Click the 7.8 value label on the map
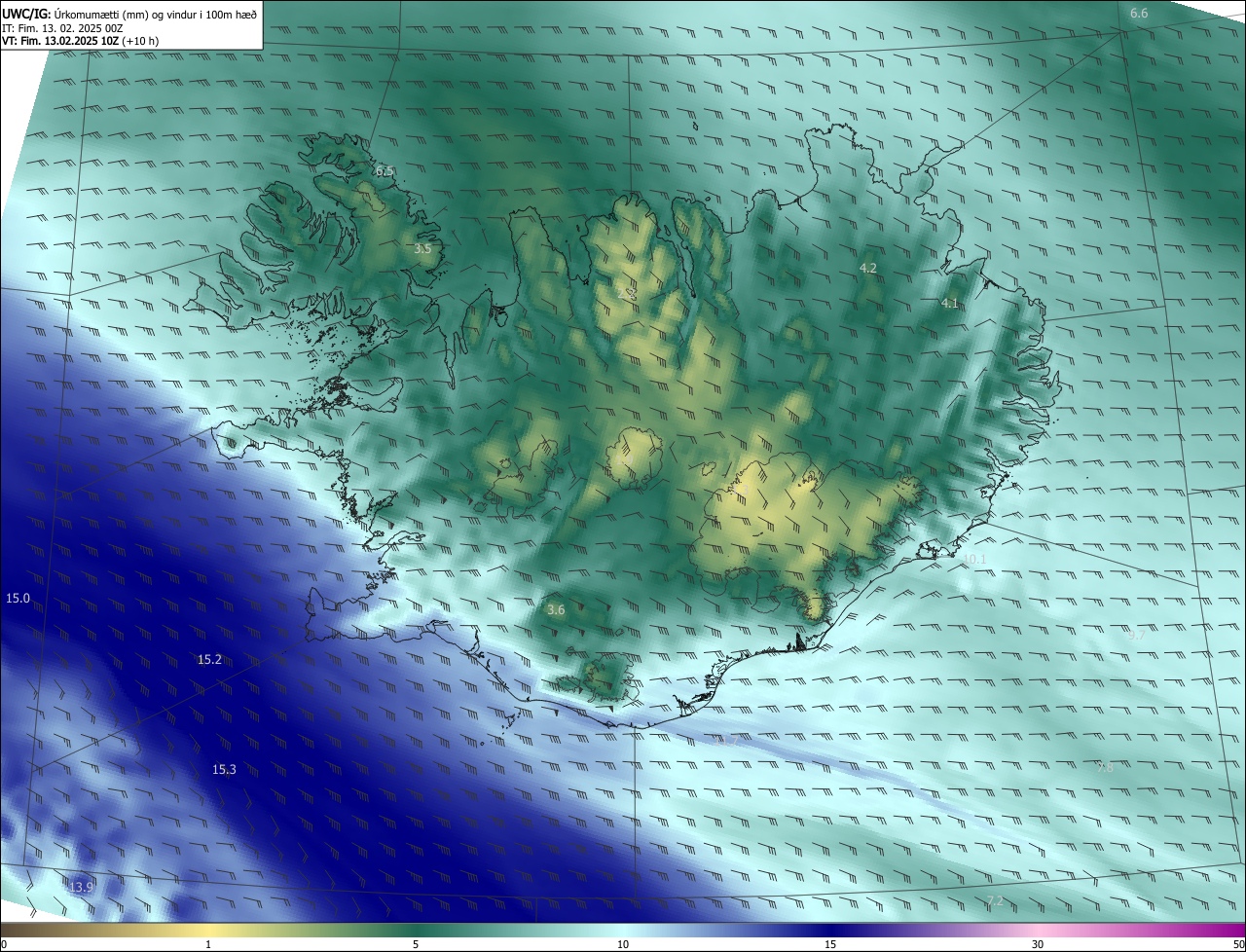This screenshot has width=1246, height=952. click(x=1105, y=768)
